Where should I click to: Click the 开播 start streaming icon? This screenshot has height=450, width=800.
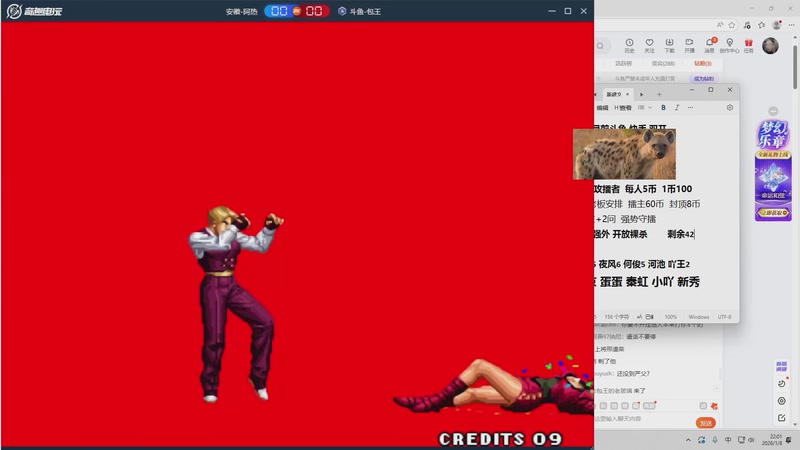pyautogui.click(x=689, y=45)
